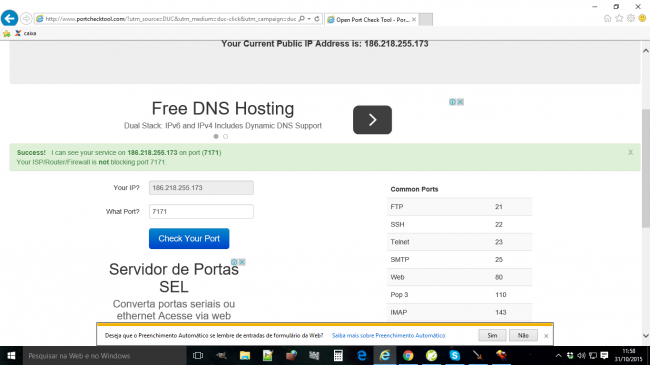Click the page scrollbar down arrow
The image size is (650, 365).
pyautogui.click(x=645, y=336)
